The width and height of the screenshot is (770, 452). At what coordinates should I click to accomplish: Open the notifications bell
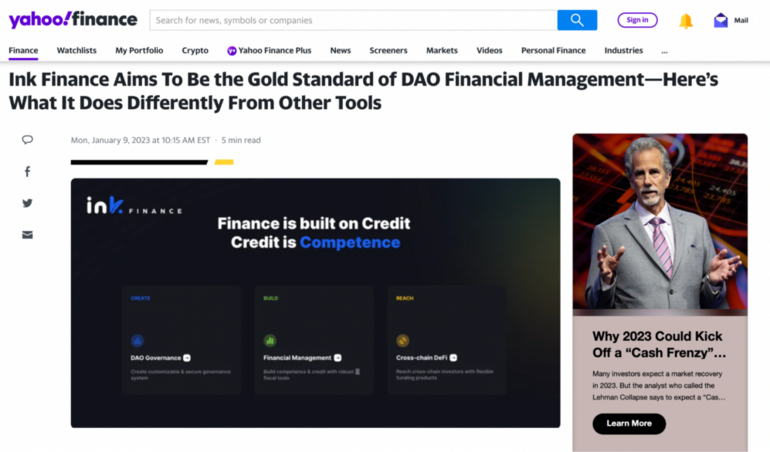pyautogui.click(x=686, y=20)
